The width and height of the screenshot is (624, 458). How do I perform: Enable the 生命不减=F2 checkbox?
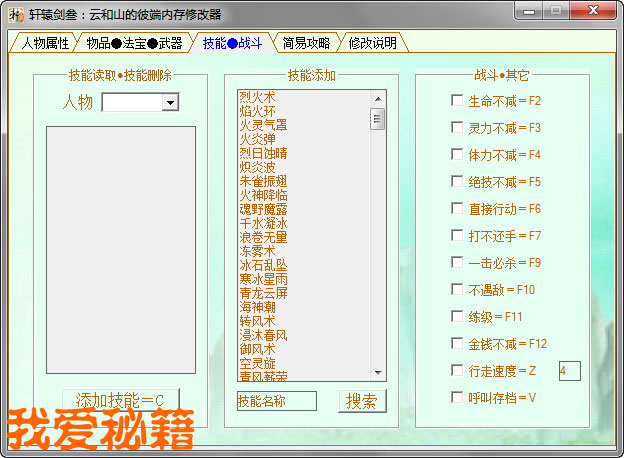point(456,101)
